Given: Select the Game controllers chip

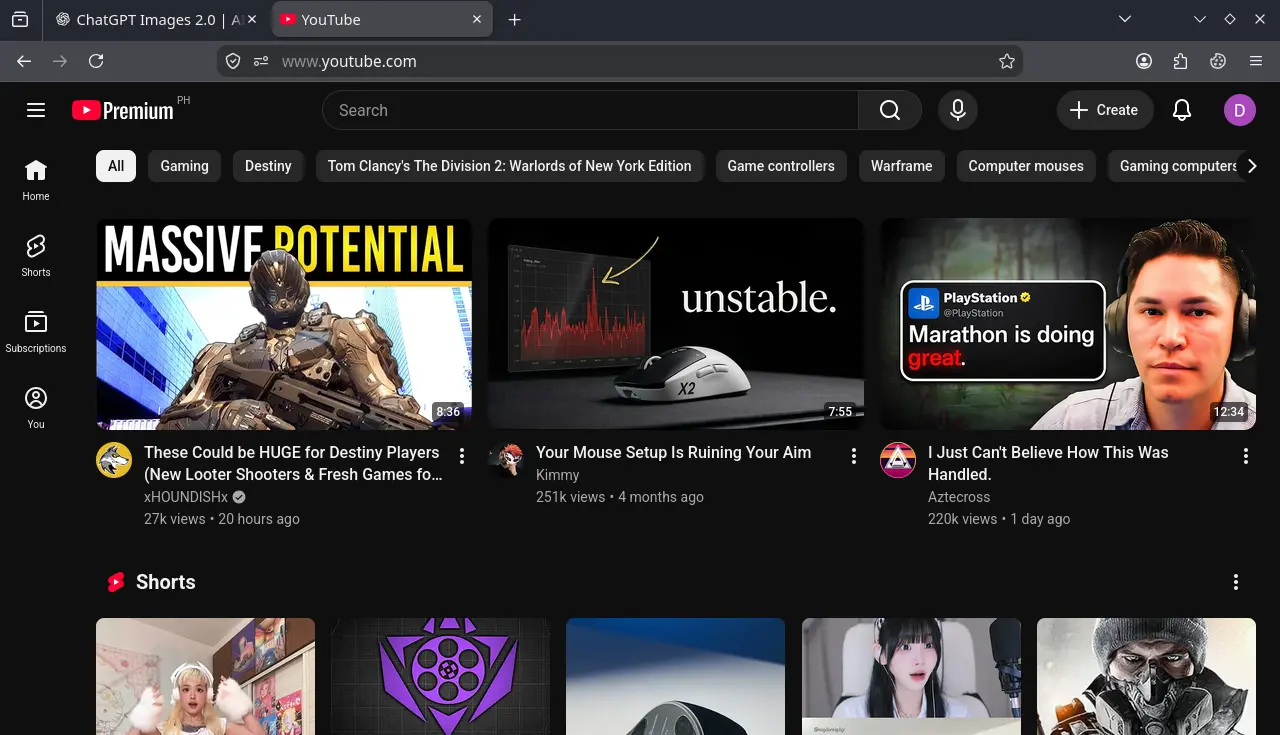Looking at the screenshot, I should pos(781,166).
